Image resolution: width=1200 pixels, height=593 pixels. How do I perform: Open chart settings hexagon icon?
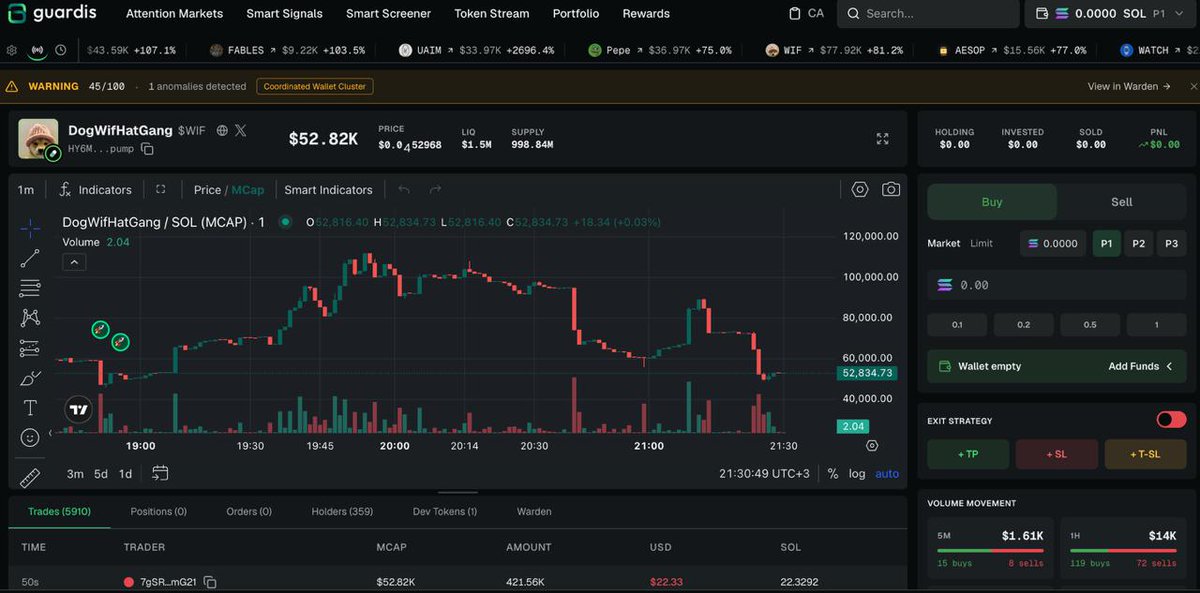click(860, 189)
